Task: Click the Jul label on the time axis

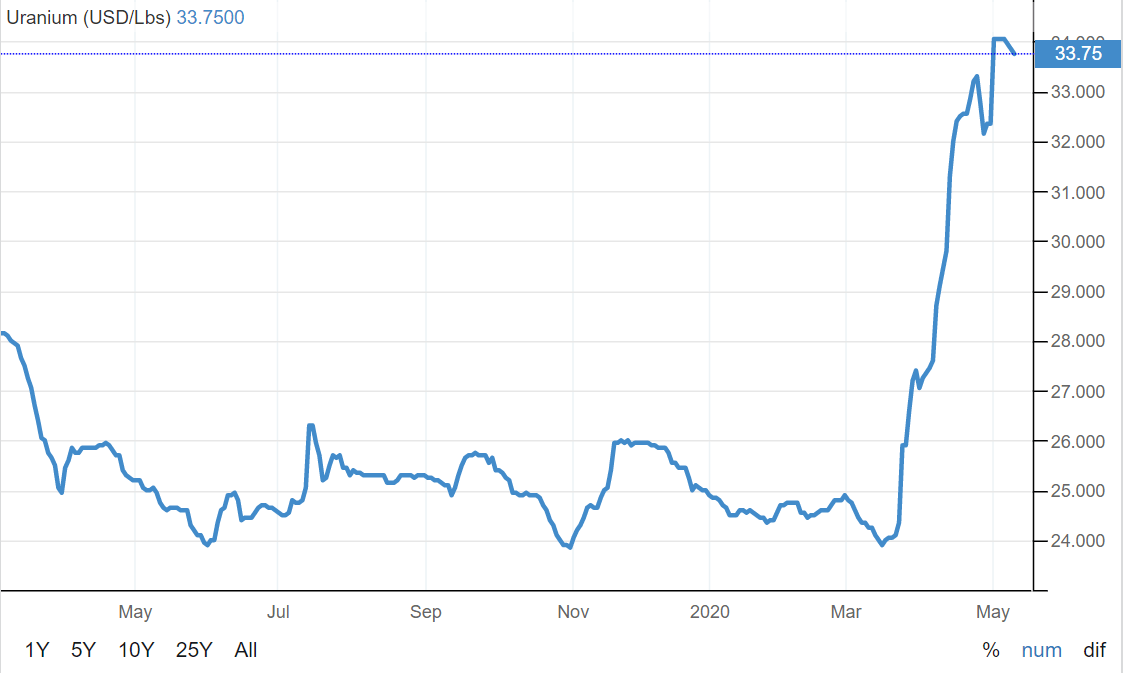Action: [278, 611]
